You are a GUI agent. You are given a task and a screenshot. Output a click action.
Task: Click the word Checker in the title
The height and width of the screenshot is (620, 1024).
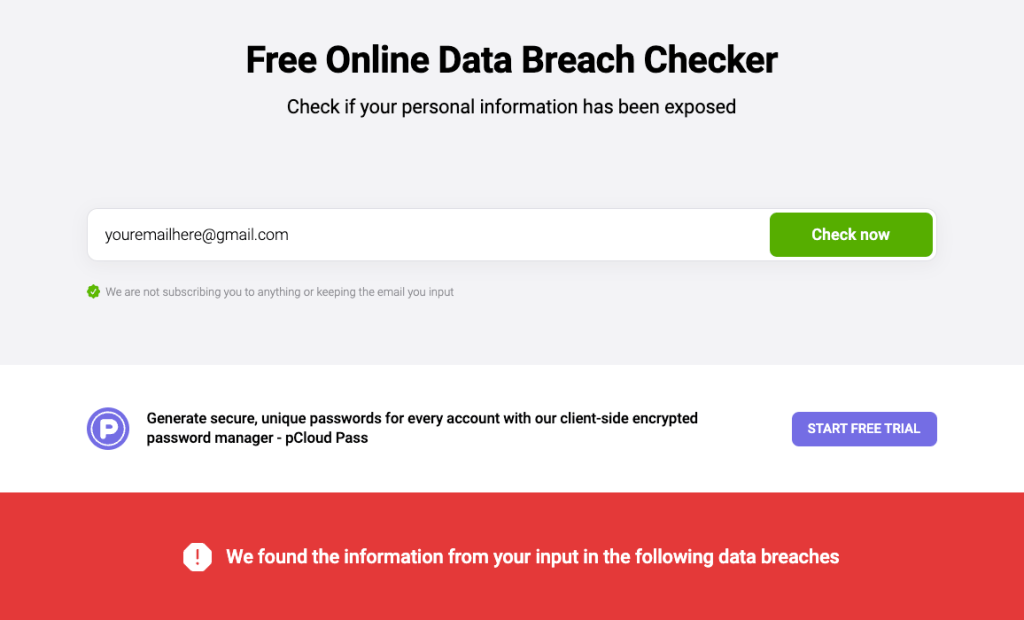[711, 60]
